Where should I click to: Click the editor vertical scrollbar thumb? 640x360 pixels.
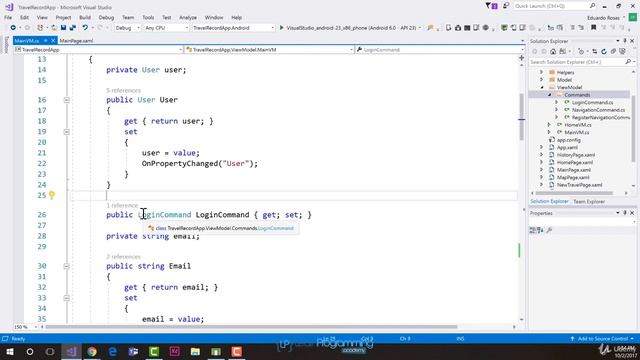tap(522, 116)
